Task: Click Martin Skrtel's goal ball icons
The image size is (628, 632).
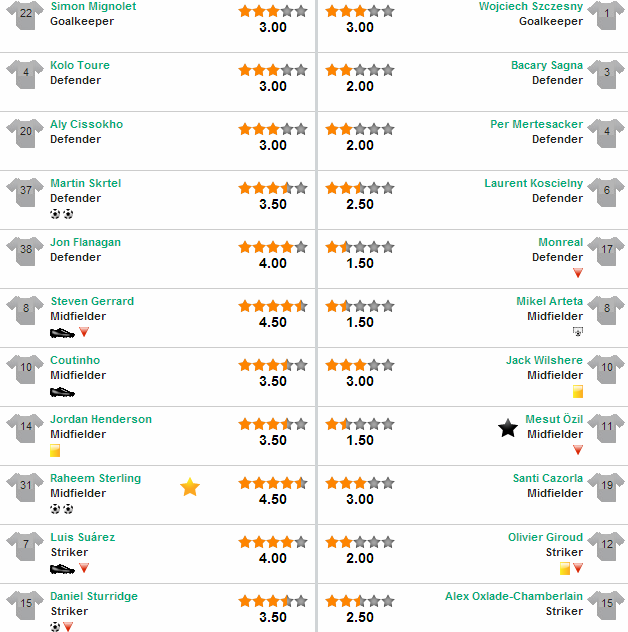Action: click(x=62, y=214)
